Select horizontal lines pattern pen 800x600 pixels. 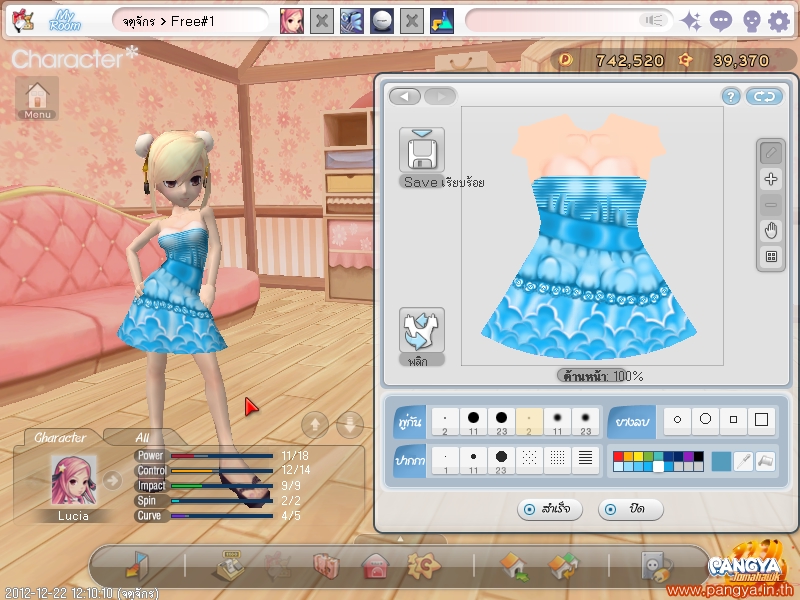pyautogui.click(x=585, y=461)
